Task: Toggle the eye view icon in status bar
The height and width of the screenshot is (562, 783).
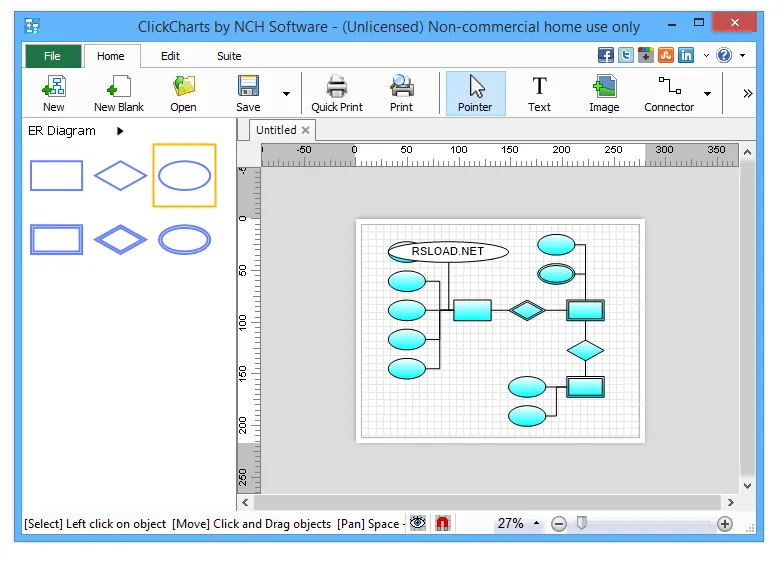Action: pyautogui.click(x=417, y=523)
